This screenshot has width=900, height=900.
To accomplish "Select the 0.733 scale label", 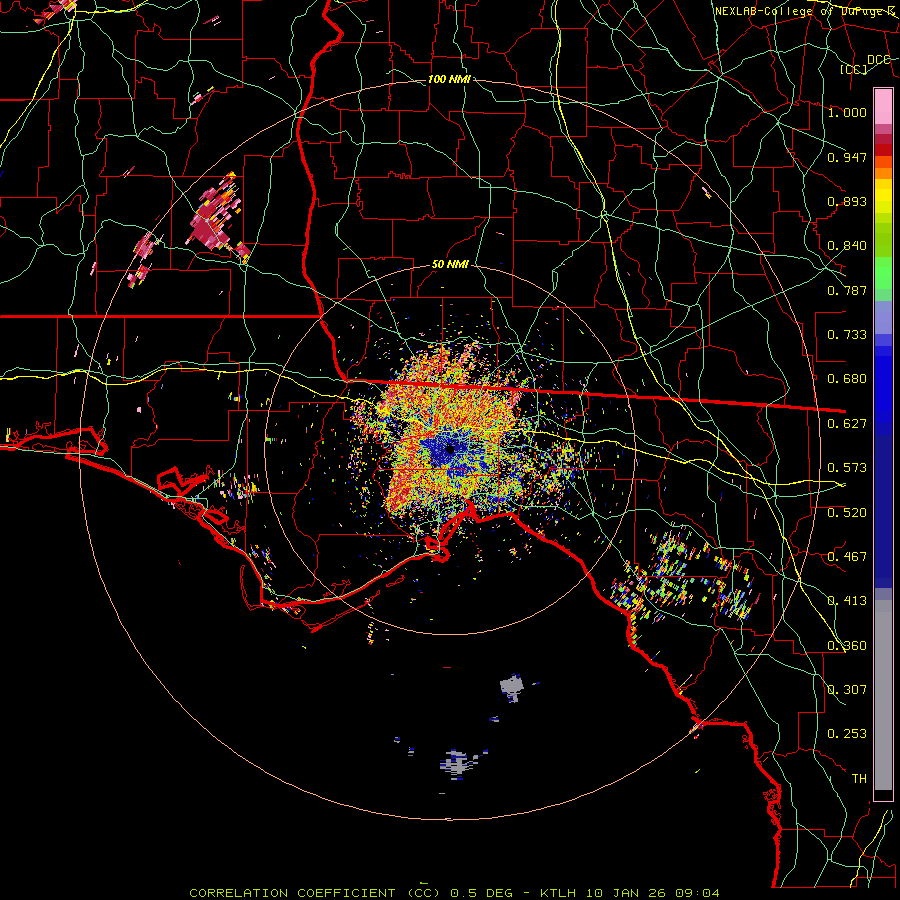I will tap(847, 335).
